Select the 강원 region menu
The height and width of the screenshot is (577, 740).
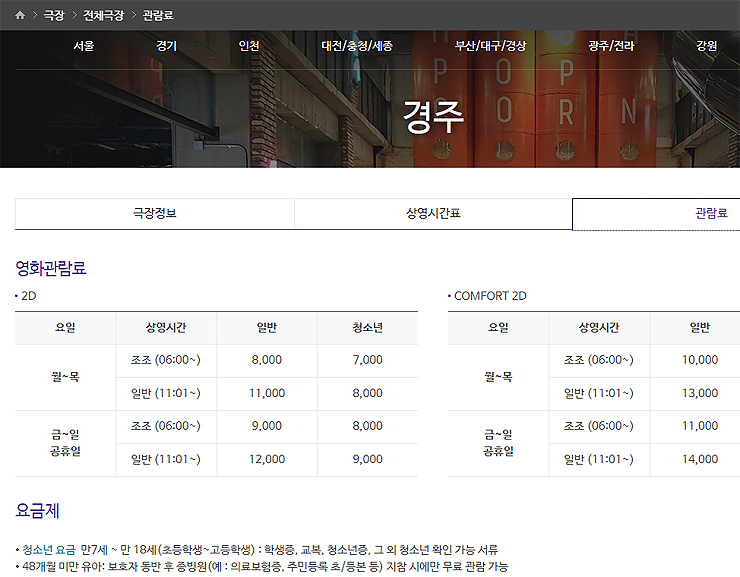706,46
